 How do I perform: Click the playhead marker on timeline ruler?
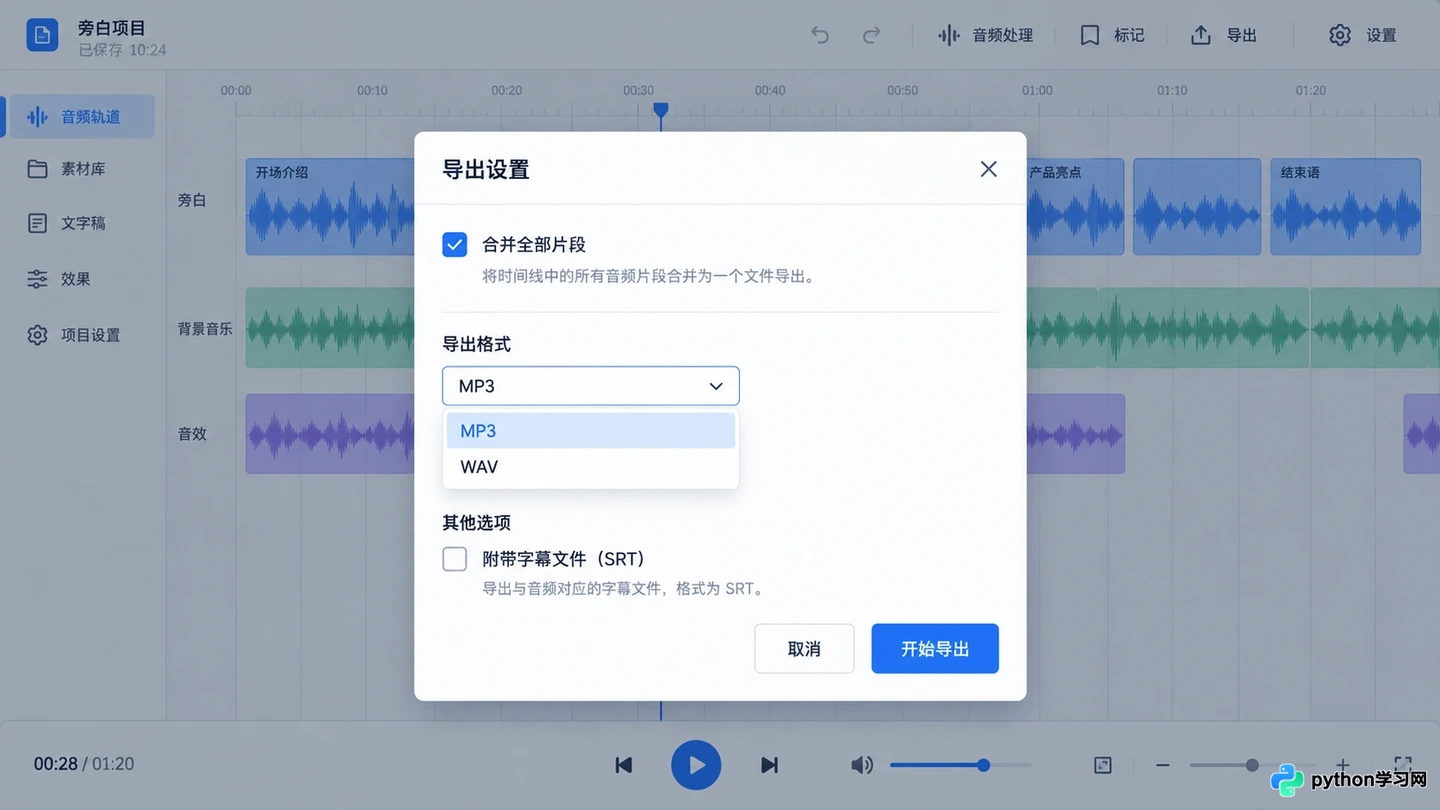660,110
